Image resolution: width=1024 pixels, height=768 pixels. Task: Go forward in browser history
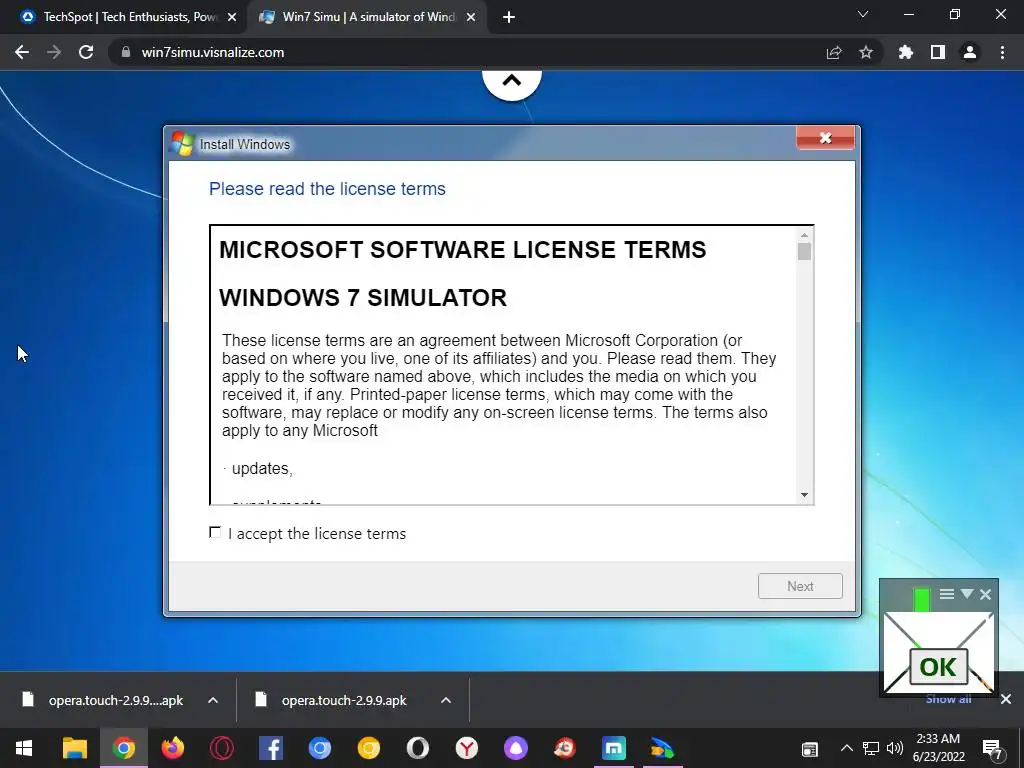[54, 52]
